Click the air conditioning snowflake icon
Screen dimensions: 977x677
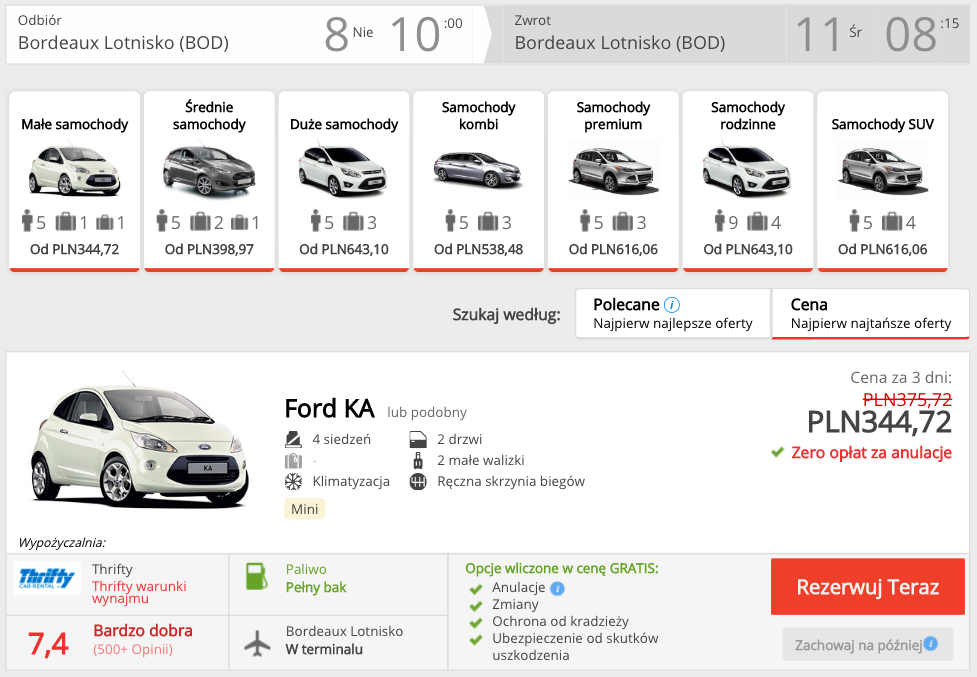click(293, 482)
